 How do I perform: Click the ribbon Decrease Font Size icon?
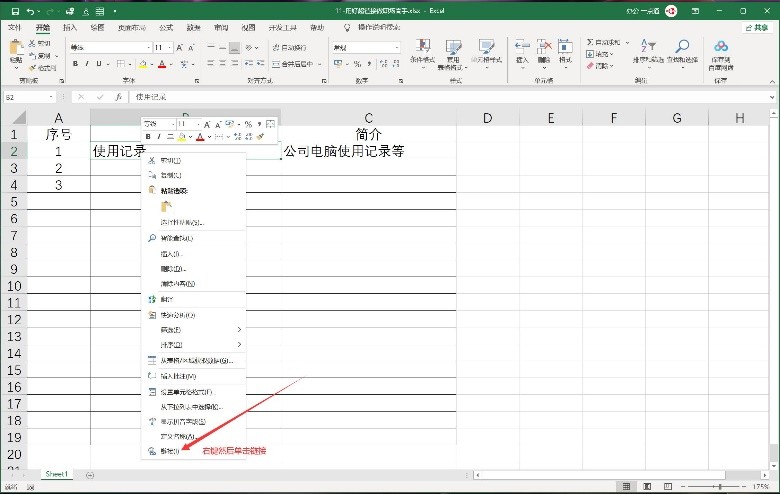click(x=191, y=48)
